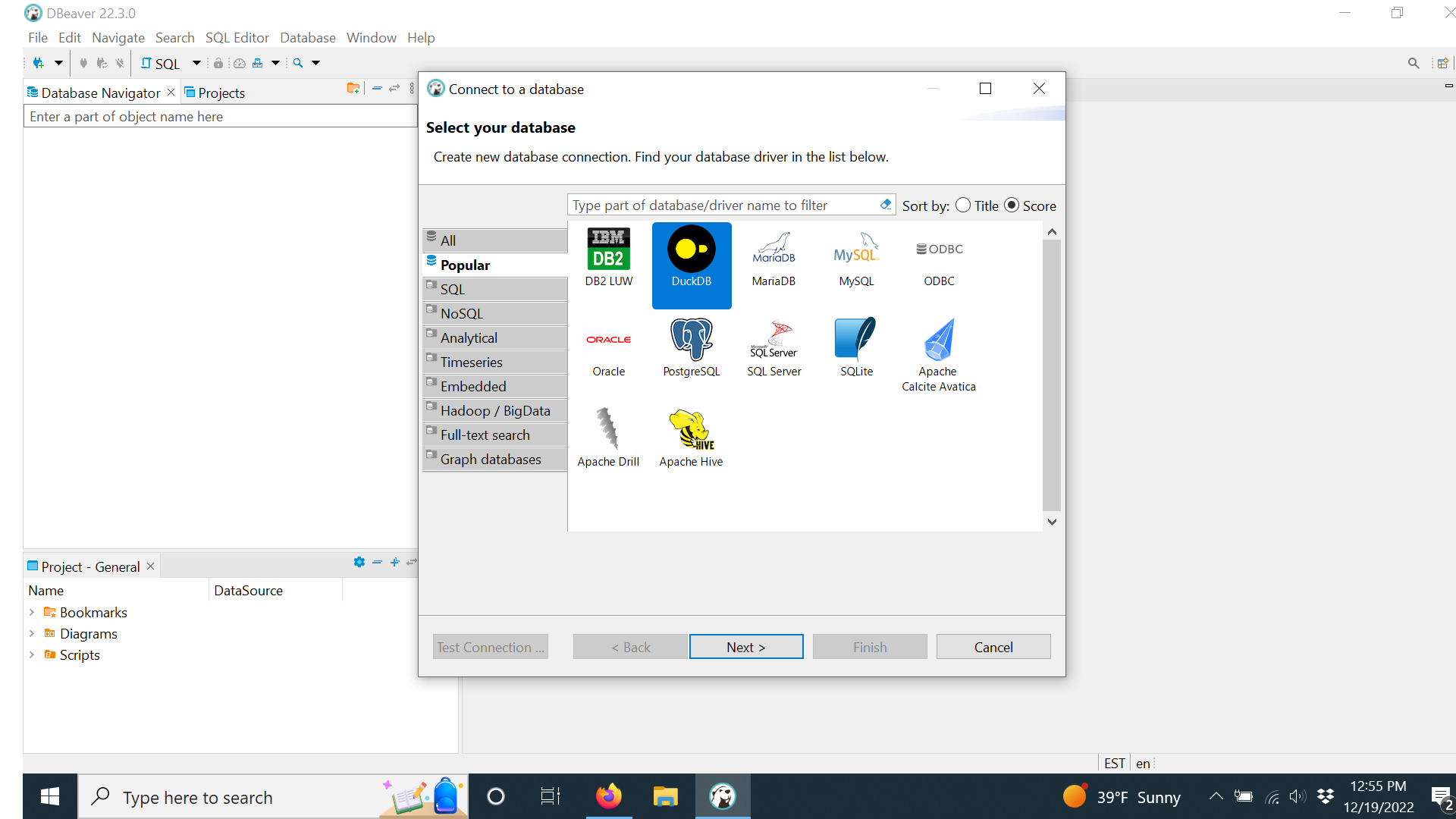The width and height of the screenshot is (1456, 819).
Task: Open the Navigate menu
Action: point(118,37)
